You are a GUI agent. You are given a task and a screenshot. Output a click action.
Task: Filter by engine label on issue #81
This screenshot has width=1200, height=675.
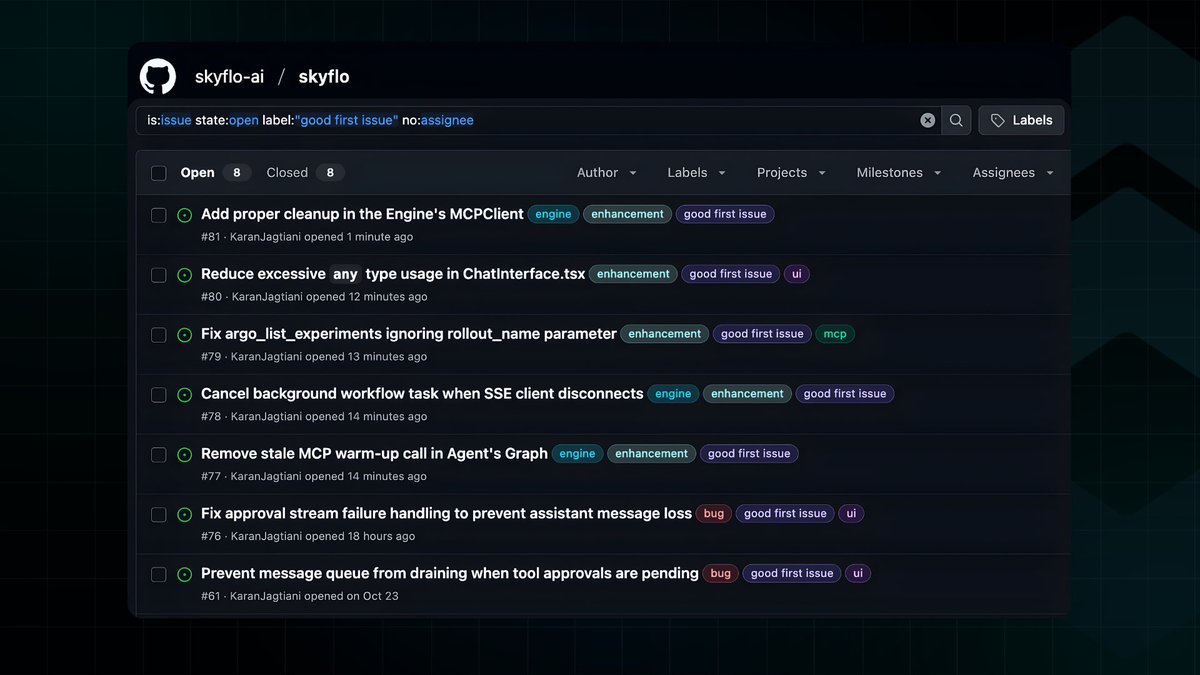click(x=553, y=214)
